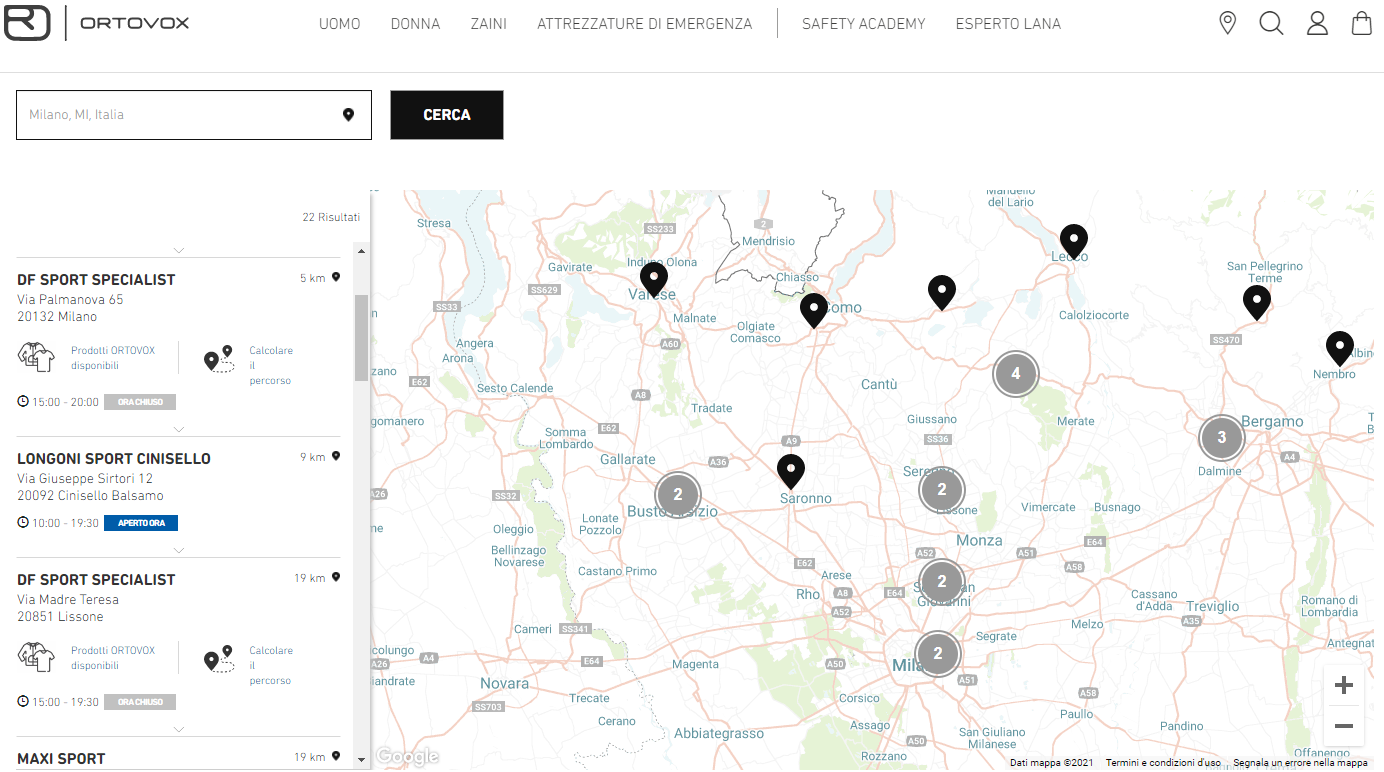The width and height of the screenshot is (1384, 772).
Task: Click the route icon in the Lissone store card
Action: pyautogui.click(x=219, y=658)
